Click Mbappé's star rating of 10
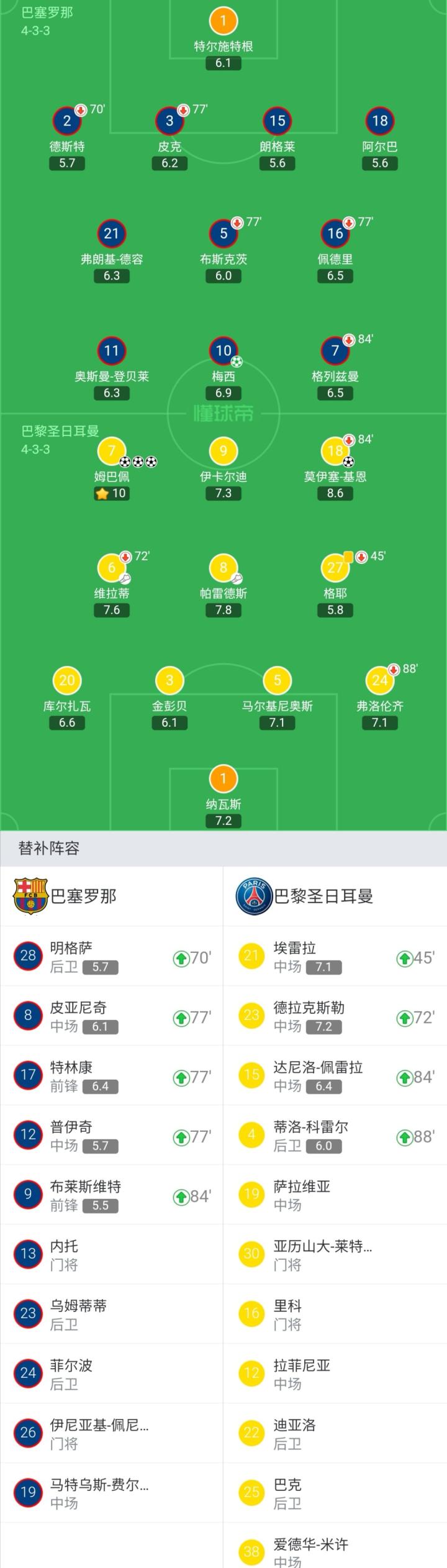Image resolution: width=447 pixels, height=1568 pixels. click(x=112, y=493)
